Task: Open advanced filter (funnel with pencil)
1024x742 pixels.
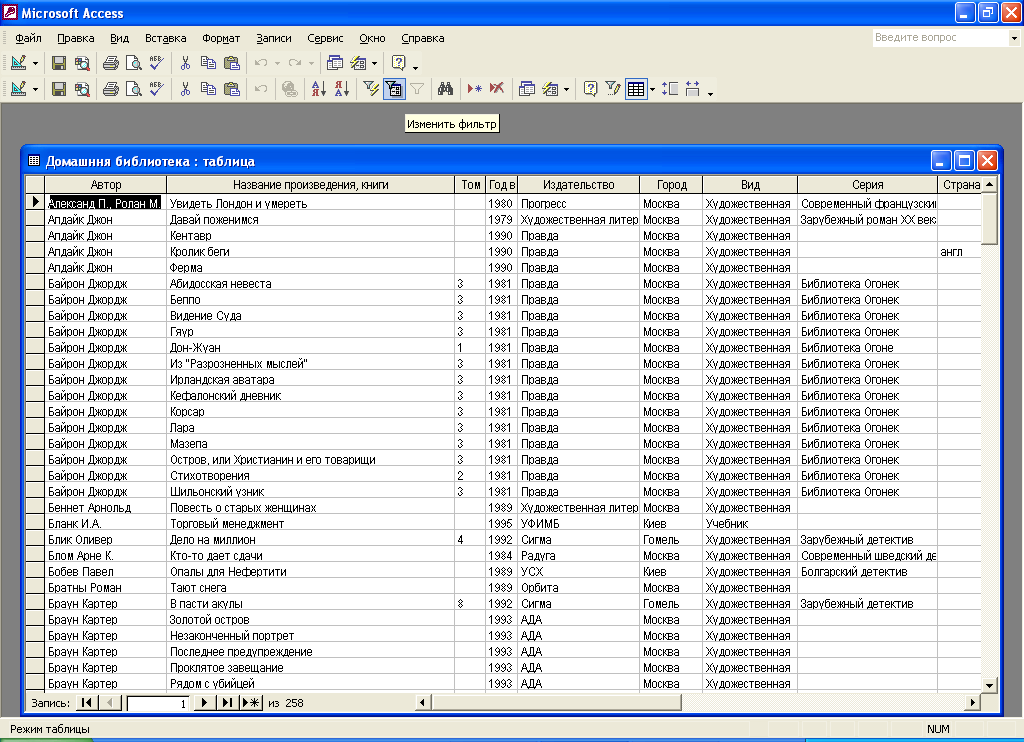Action: pos(613,89)
